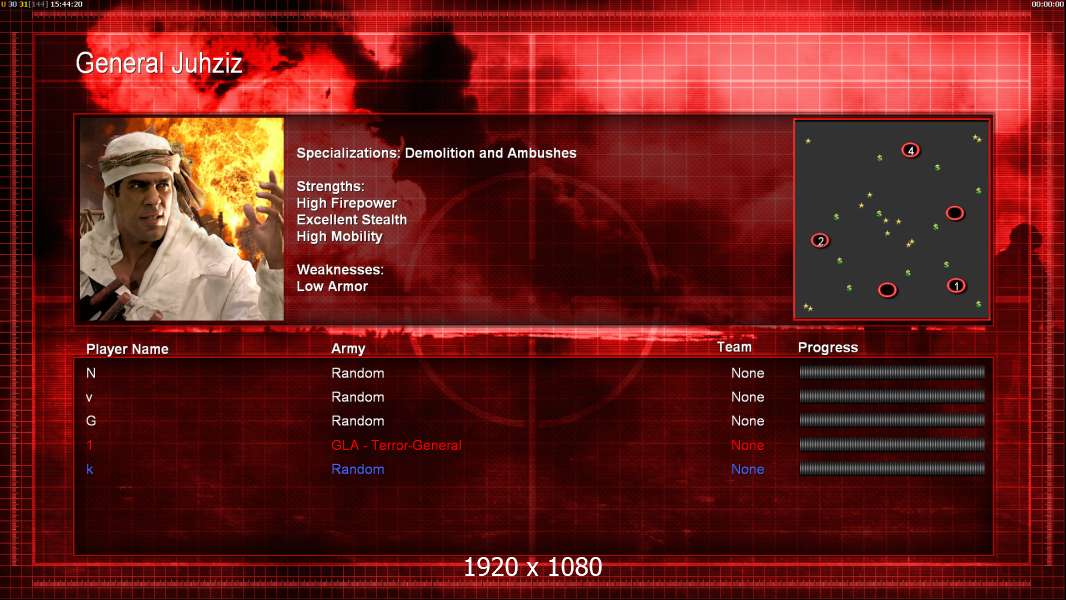
Task: Select player name 'v' row
Action: (89, 398)
